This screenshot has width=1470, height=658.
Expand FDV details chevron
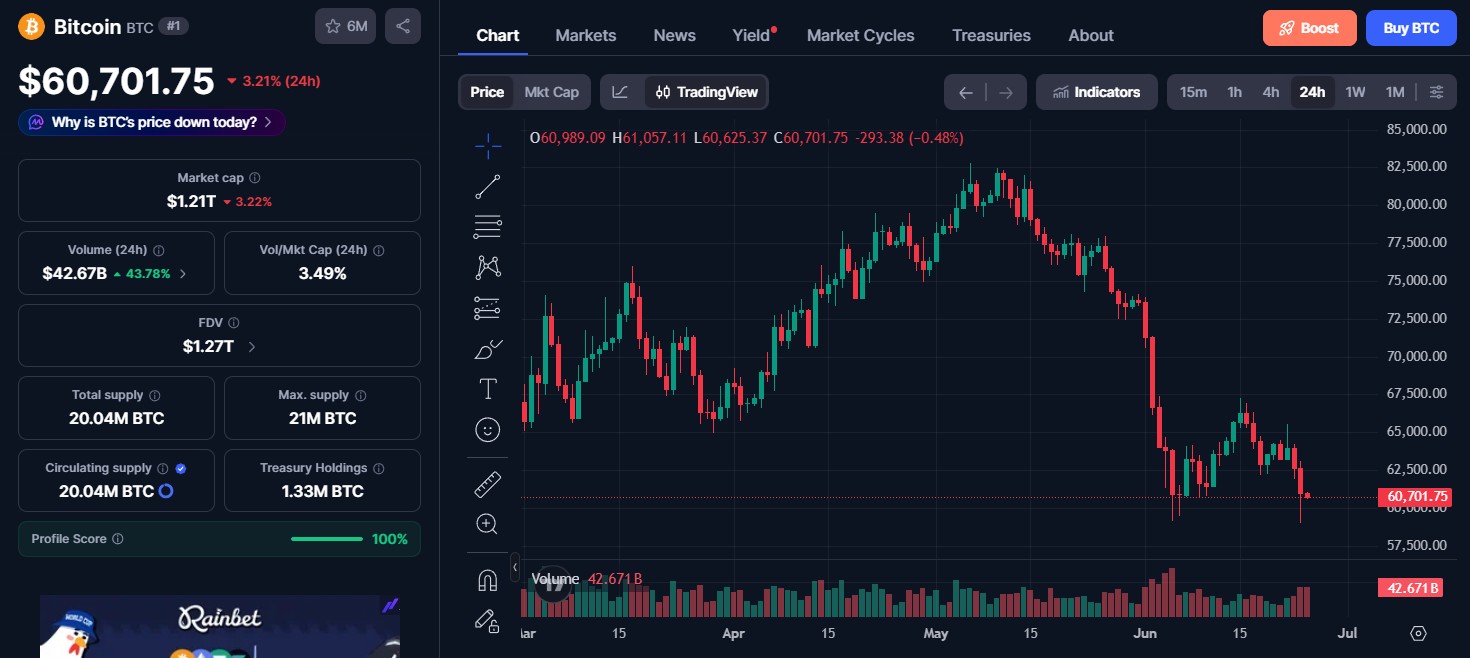point(251,347)
